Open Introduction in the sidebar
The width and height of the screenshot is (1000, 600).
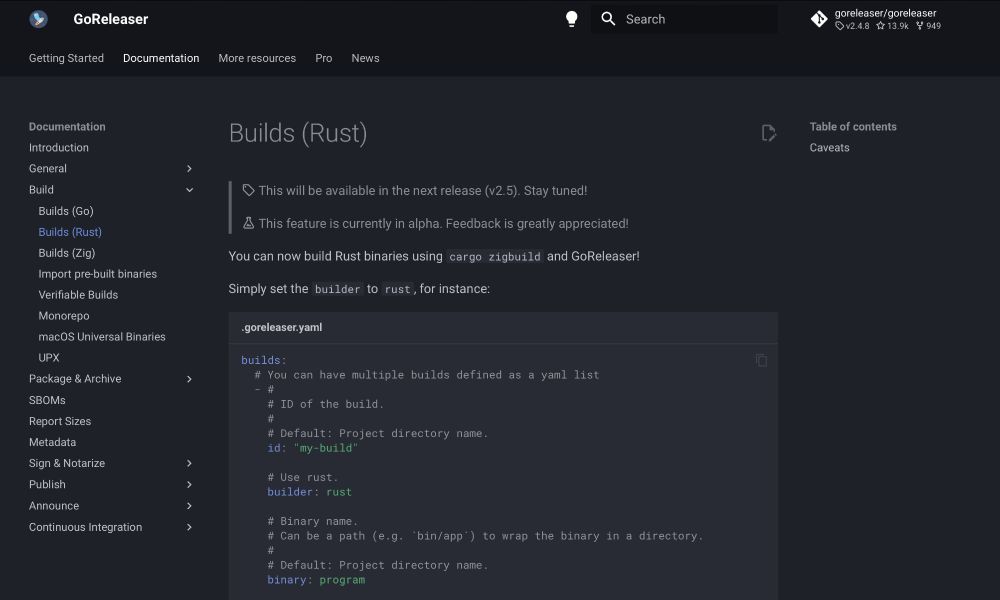click(59, 147)
